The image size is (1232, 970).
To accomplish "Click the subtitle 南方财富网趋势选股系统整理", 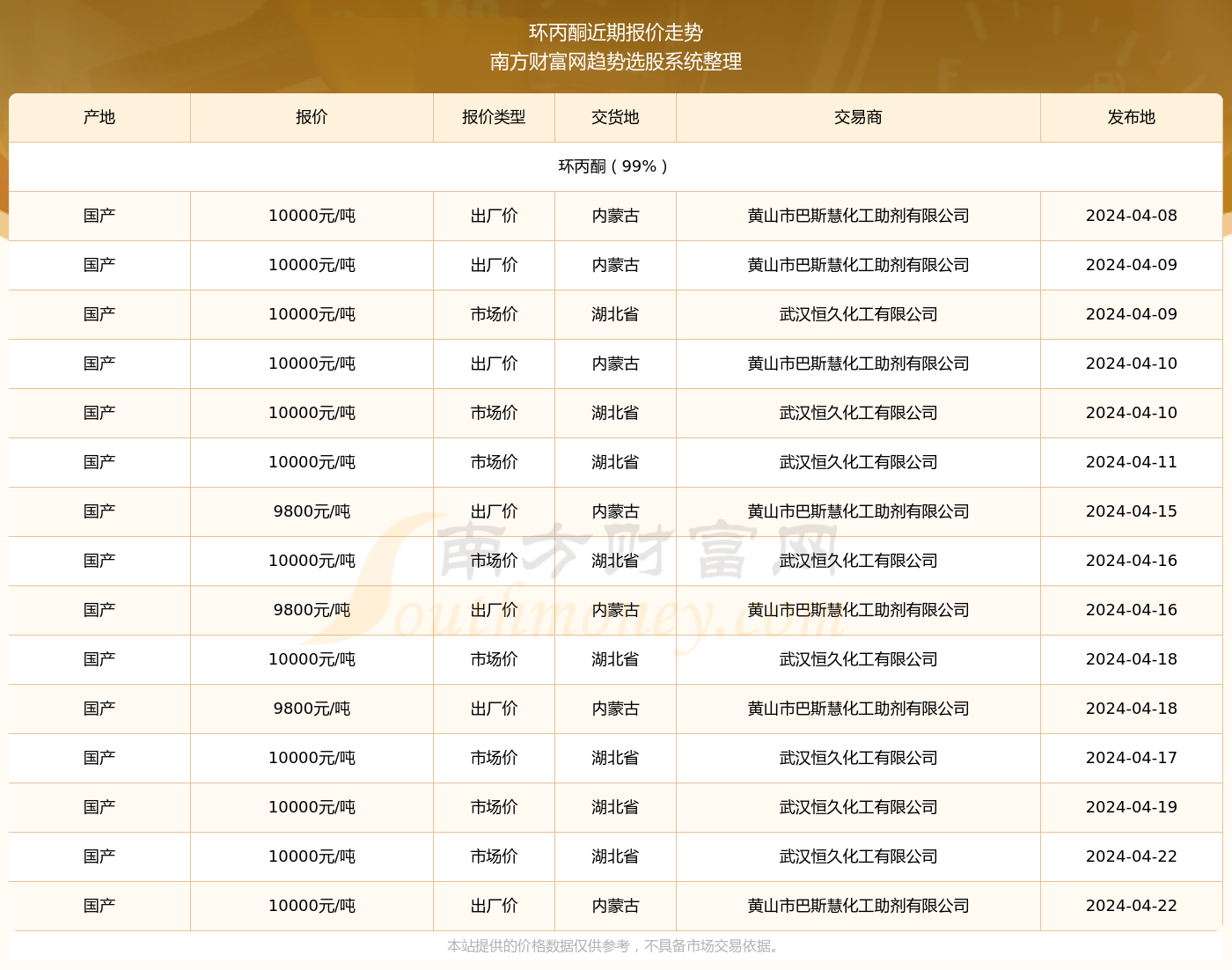I will click(x=616, y=62).
